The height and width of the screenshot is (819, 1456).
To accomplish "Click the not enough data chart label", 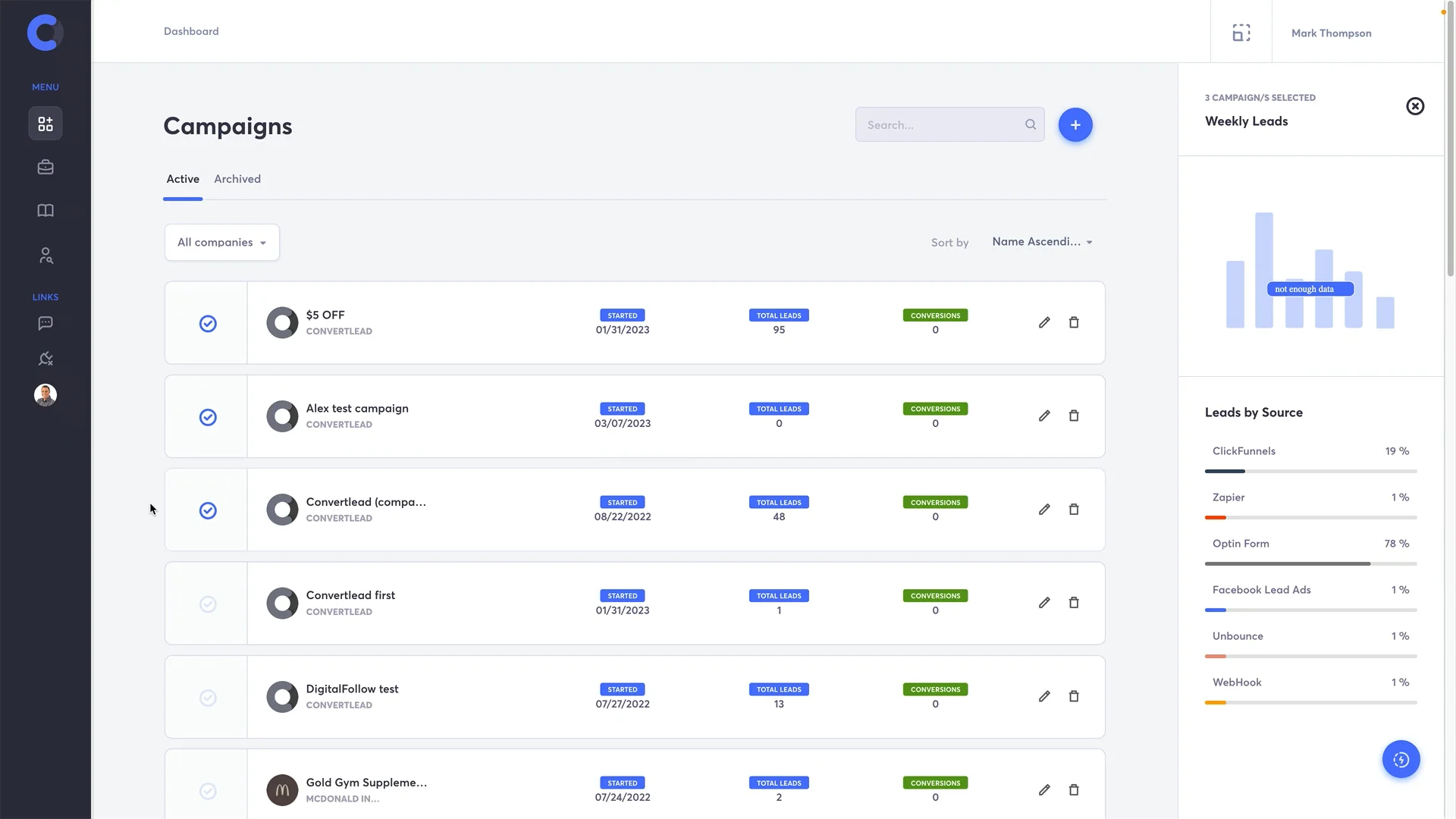I will [1310, 289].
